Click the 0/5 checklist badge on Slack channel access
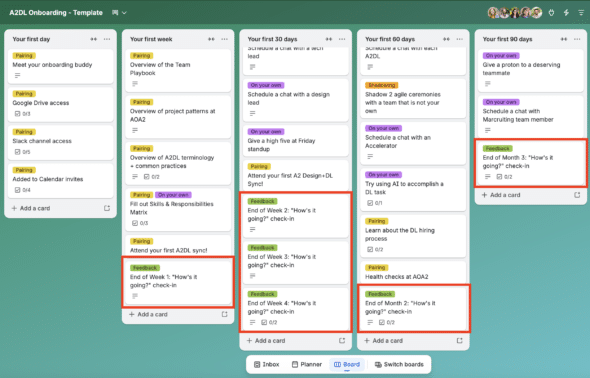Viewport: 590px width, 378px height. click(23, 152)
